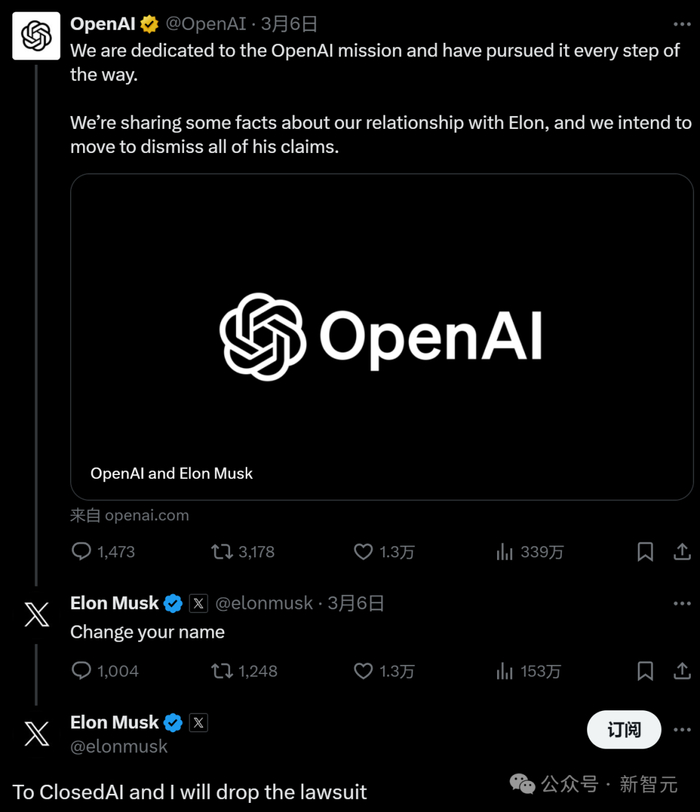This screenshot has height=812, width=700.
Task: Click the 订阅 subscribe button
Action: [x=624, y=730]
